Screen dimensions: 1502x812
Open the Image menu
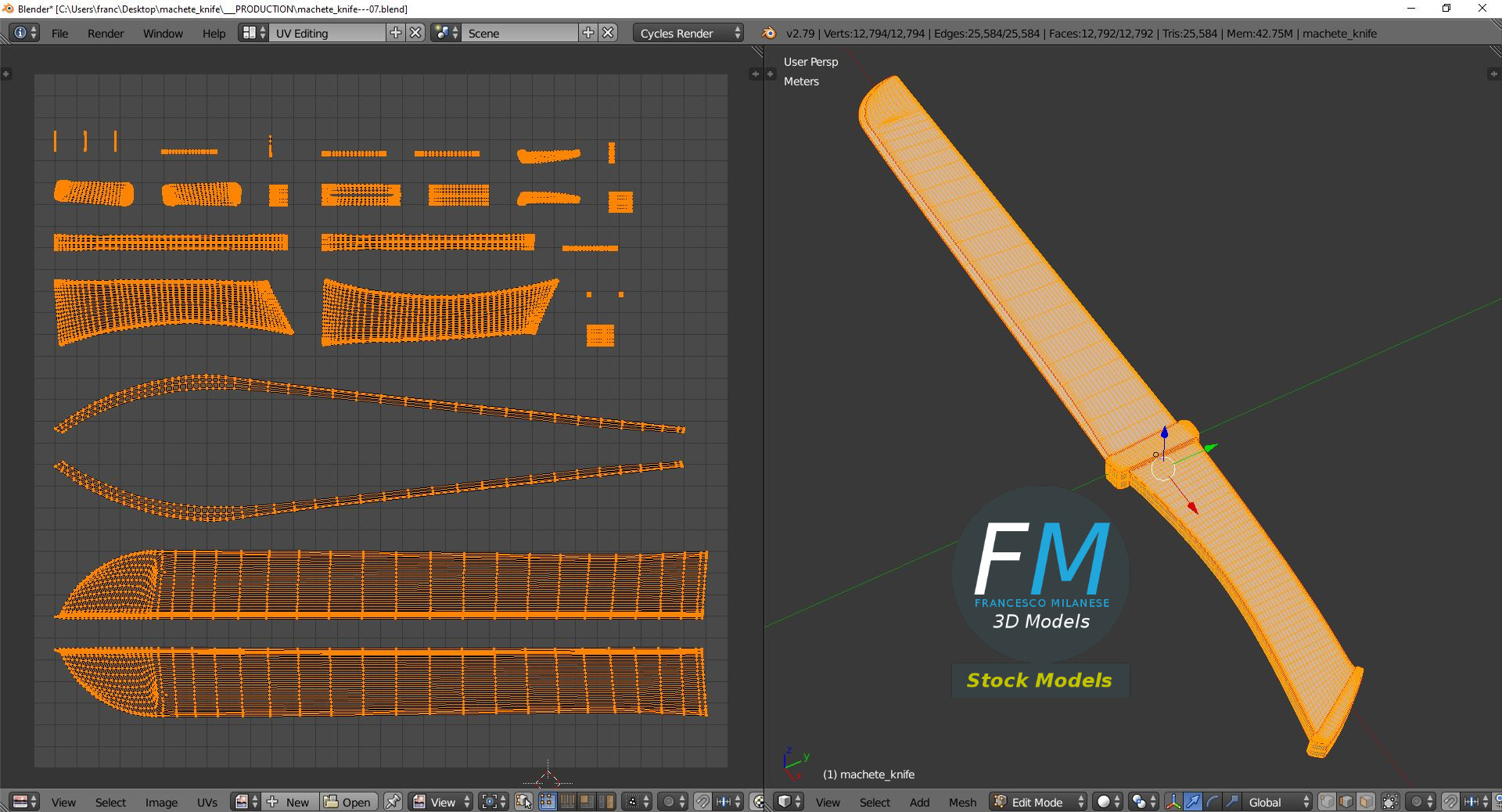click(161, 802)
